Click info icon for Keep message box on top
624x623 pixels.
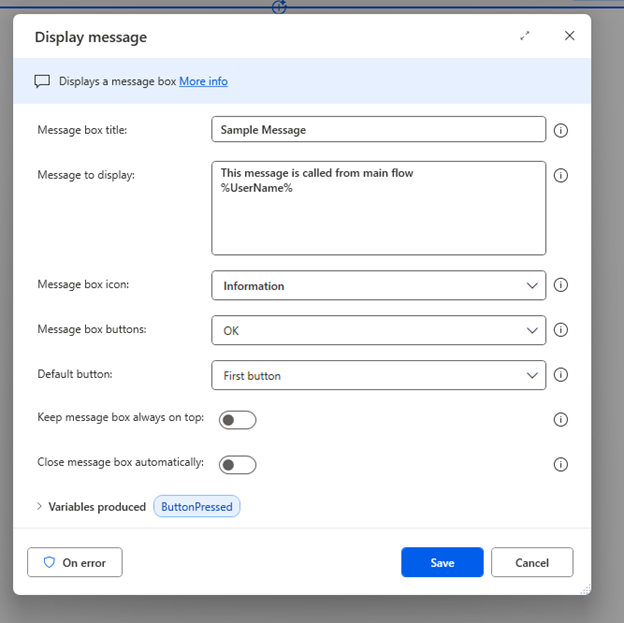pyautogui.click(x=561, y=420)
